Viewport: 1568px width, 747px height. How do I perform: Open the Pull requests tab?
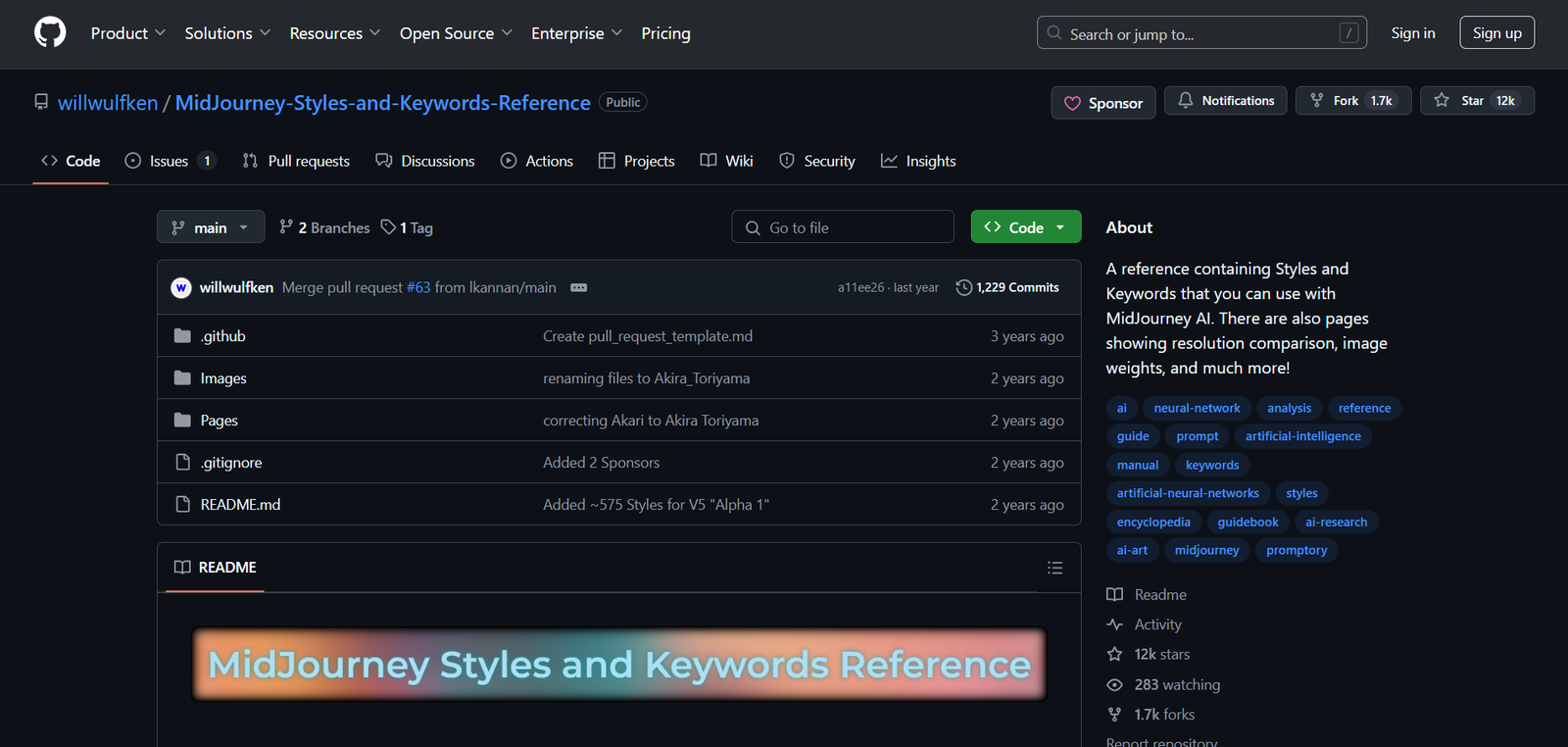(296, 161)
